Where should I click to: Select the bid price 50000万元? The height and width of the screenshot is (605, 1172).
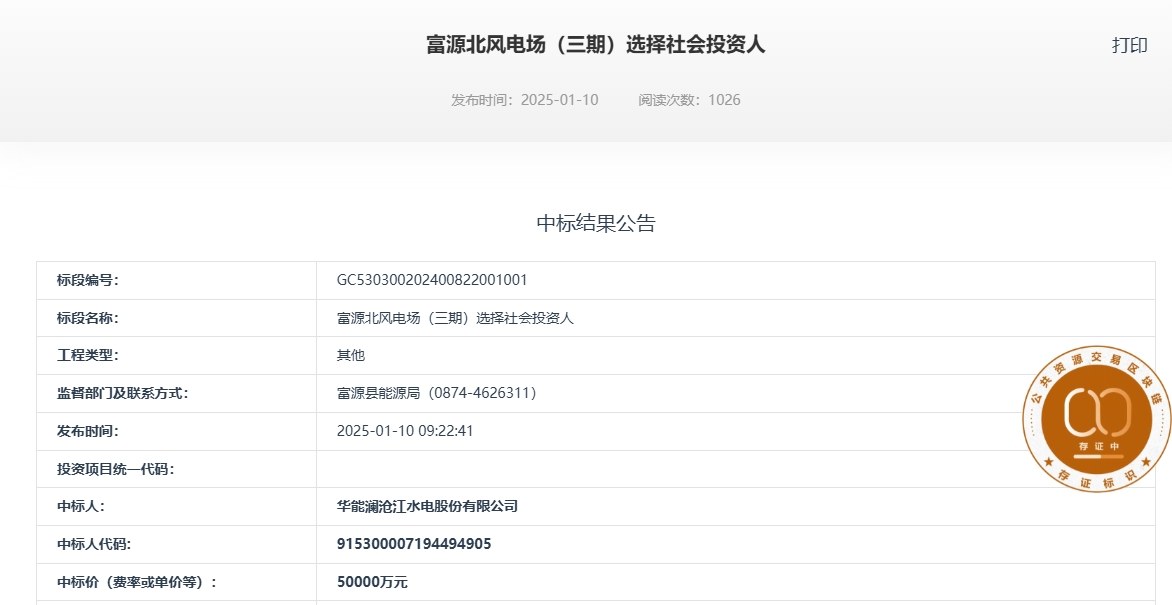372,582
